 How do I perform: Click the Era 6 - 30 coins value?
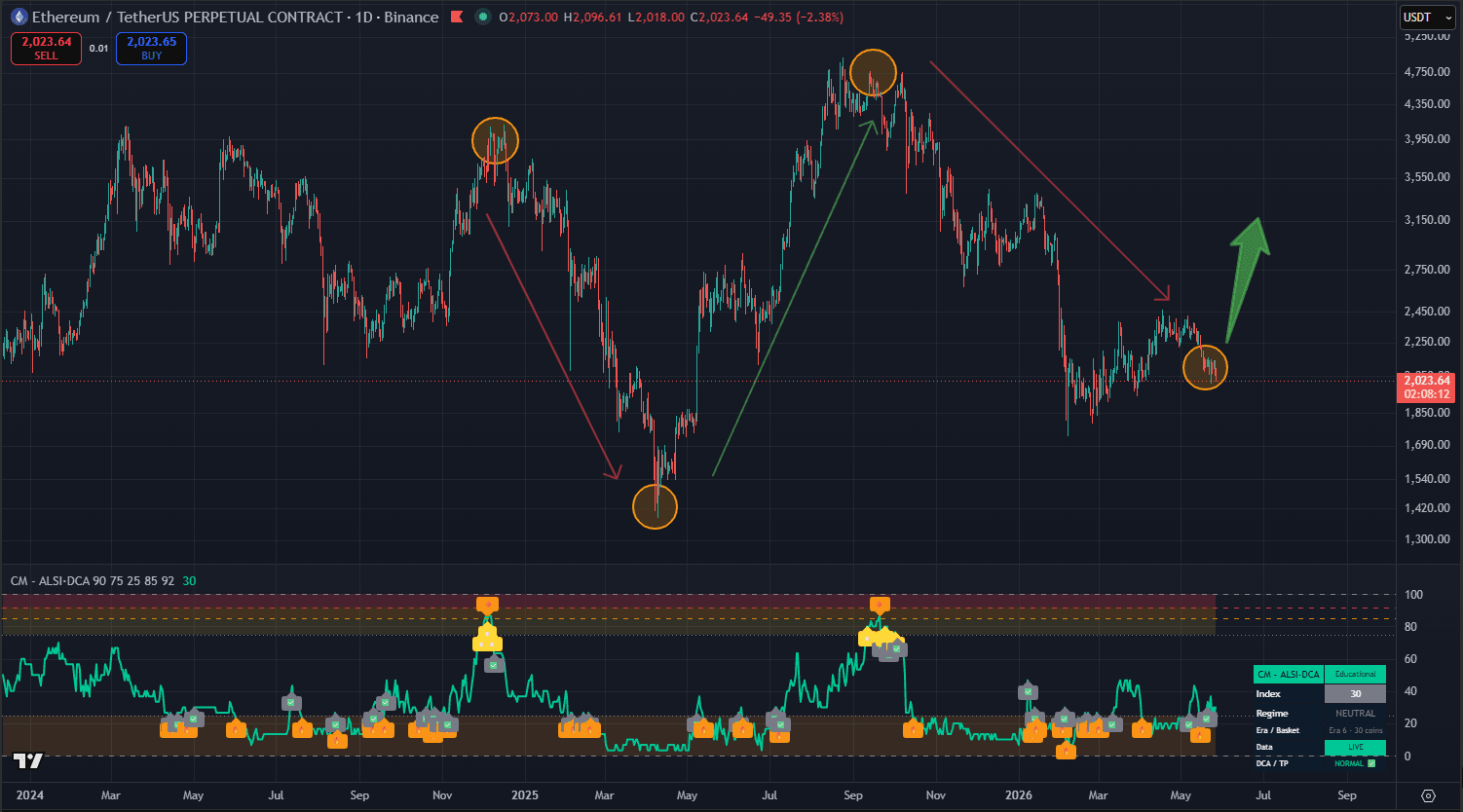pos(1355,730)
